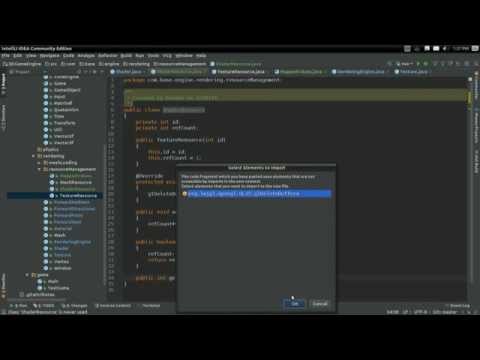Click the project panel settings gear icon

(94, 72)
